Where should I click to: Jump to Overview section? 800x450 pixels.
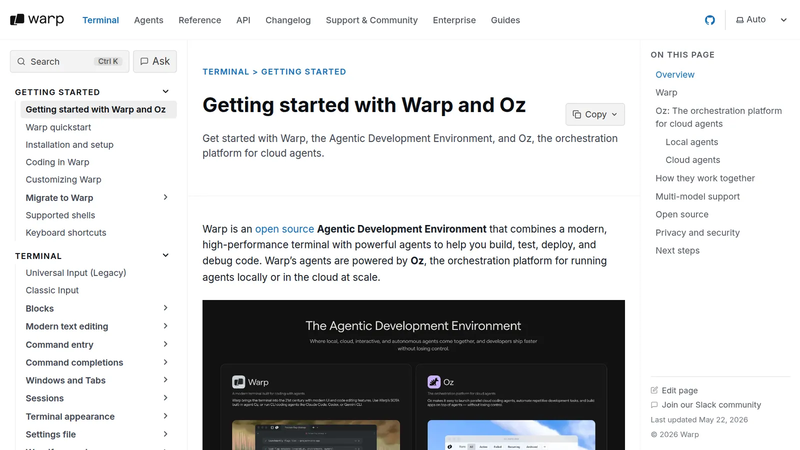[675, 74]
